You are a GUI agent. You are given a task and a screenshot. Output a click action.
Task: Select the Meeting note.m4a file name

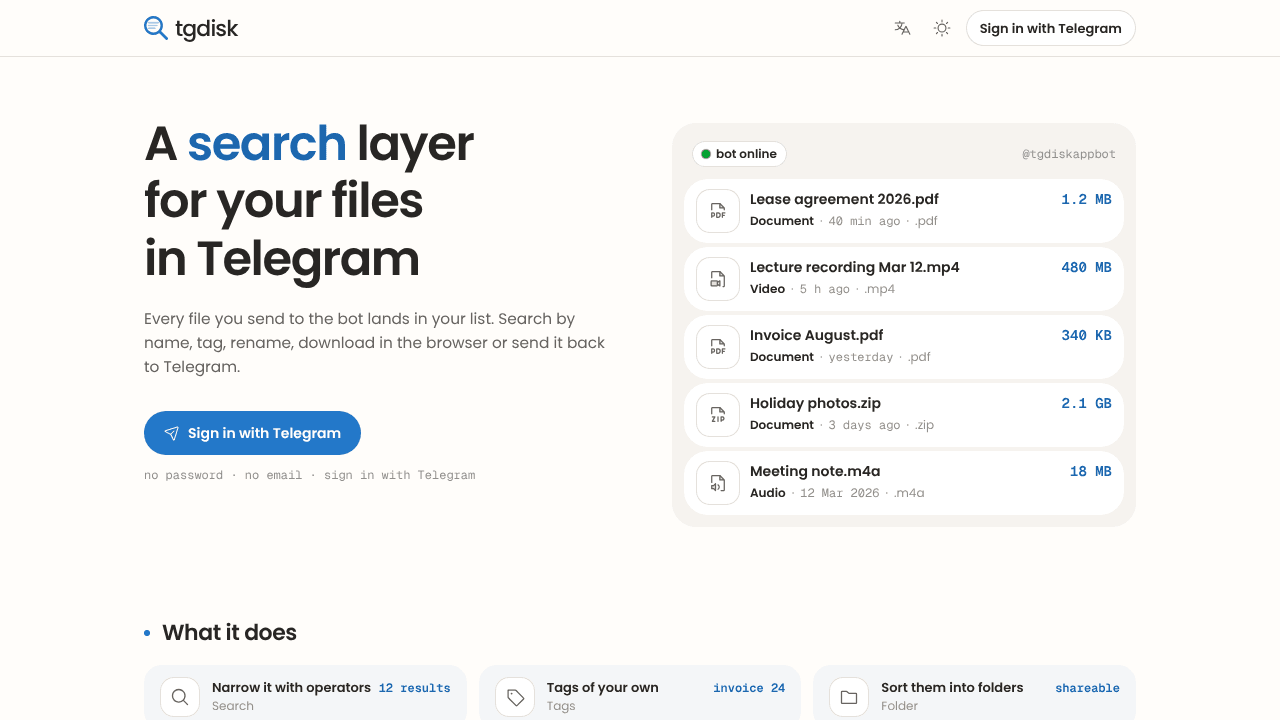pyautogui.click(x=815, y=471)
